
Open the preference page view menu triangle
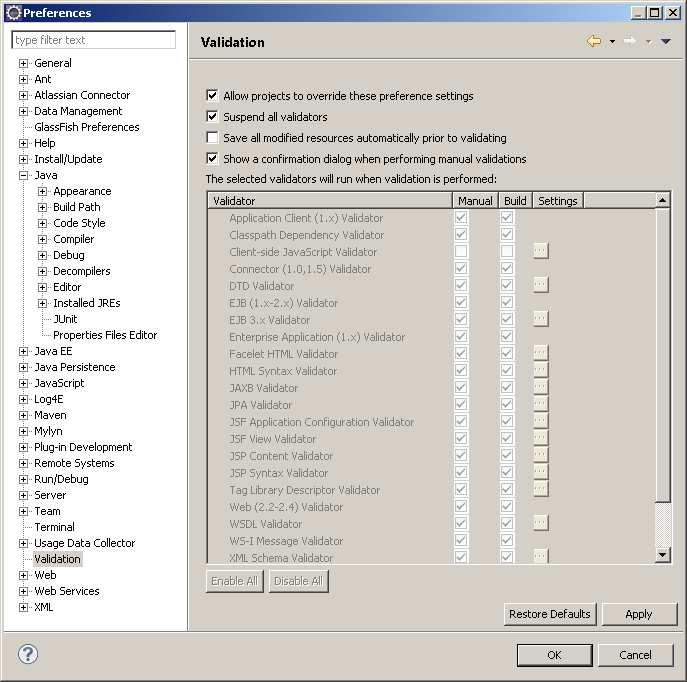pos(666,42)
